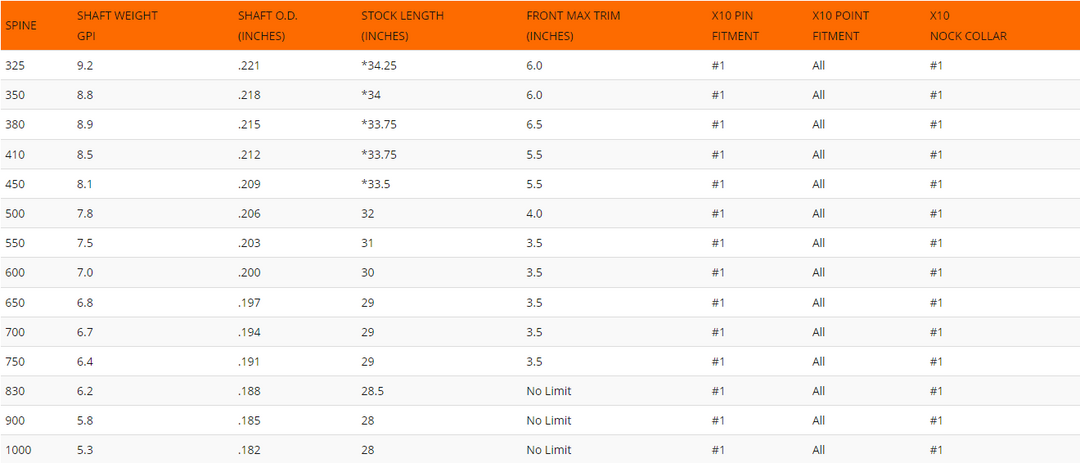Click the 28.5 stock length value
Viewport: 1080px width, 463px height.
374,391
